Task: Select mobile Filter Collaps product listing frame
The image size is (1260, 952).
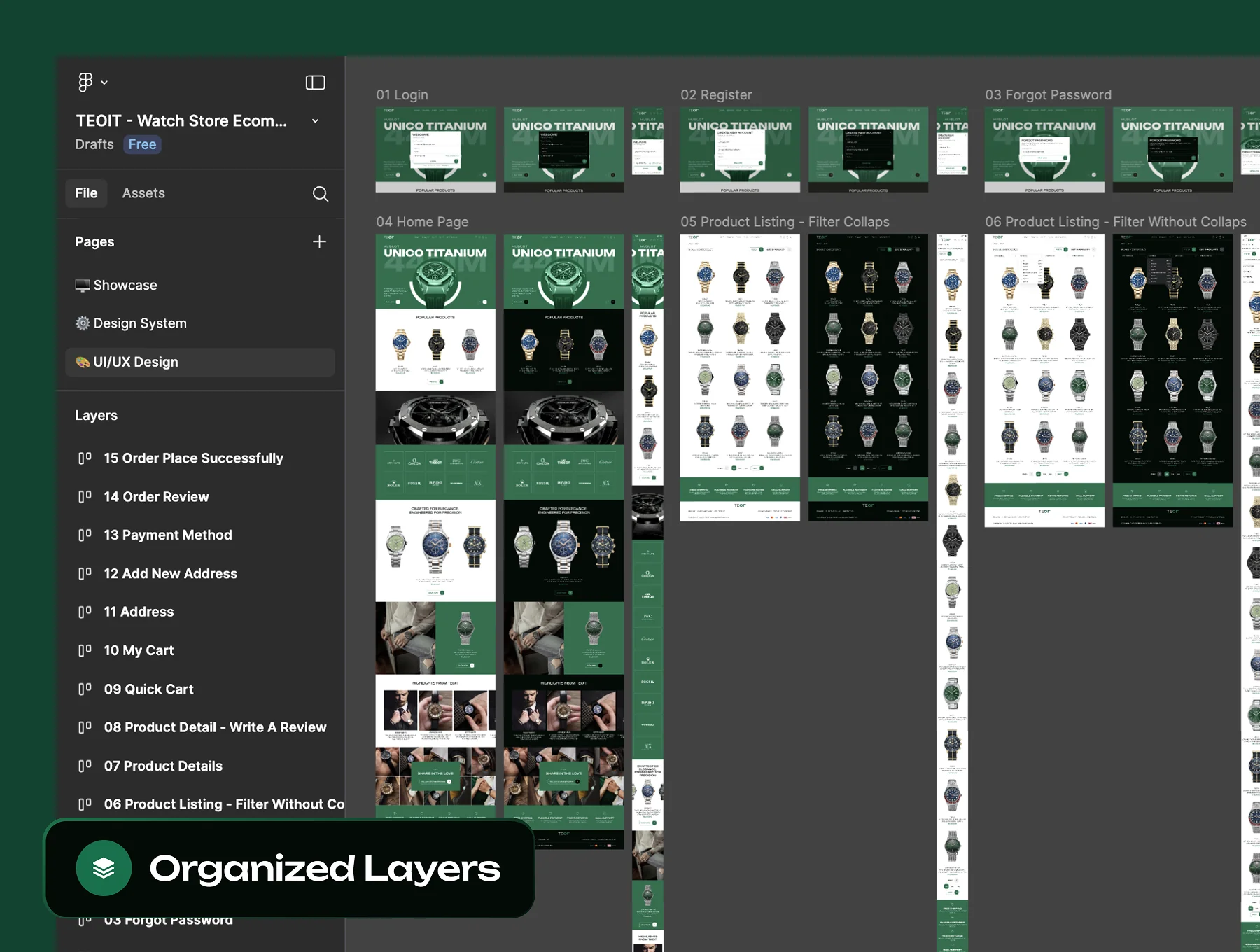Action: (x=952, y=592)
